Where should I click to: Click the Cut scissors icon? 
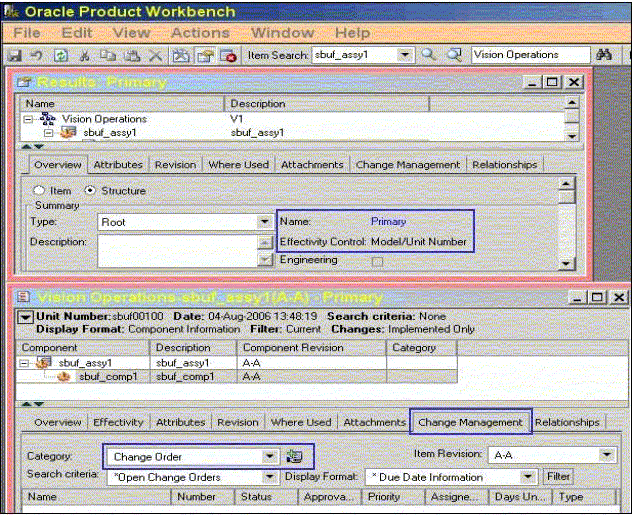pos(84,55)
